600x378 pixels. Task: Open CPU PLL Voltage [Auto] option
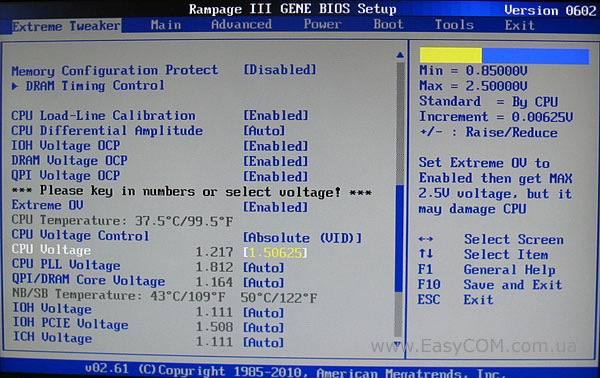pyautogui.click(x=264, y=268)
